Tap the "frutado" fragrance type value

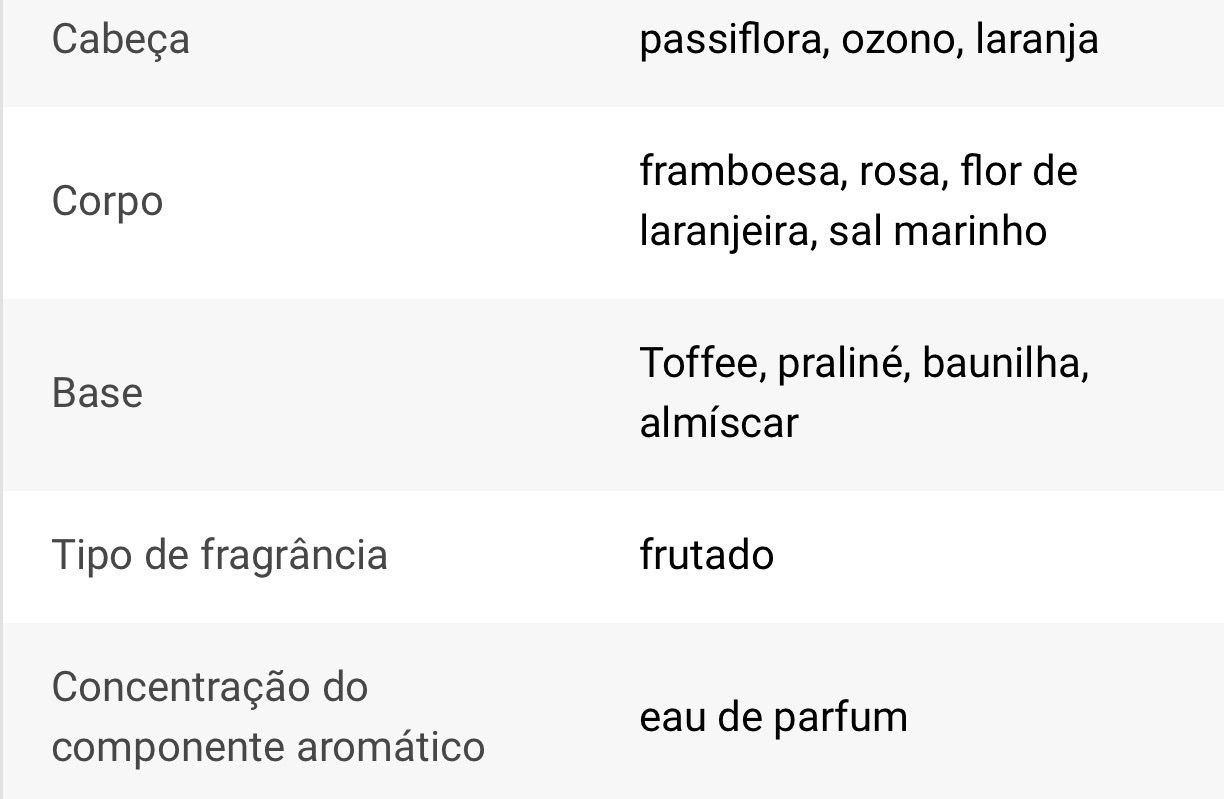706,555
